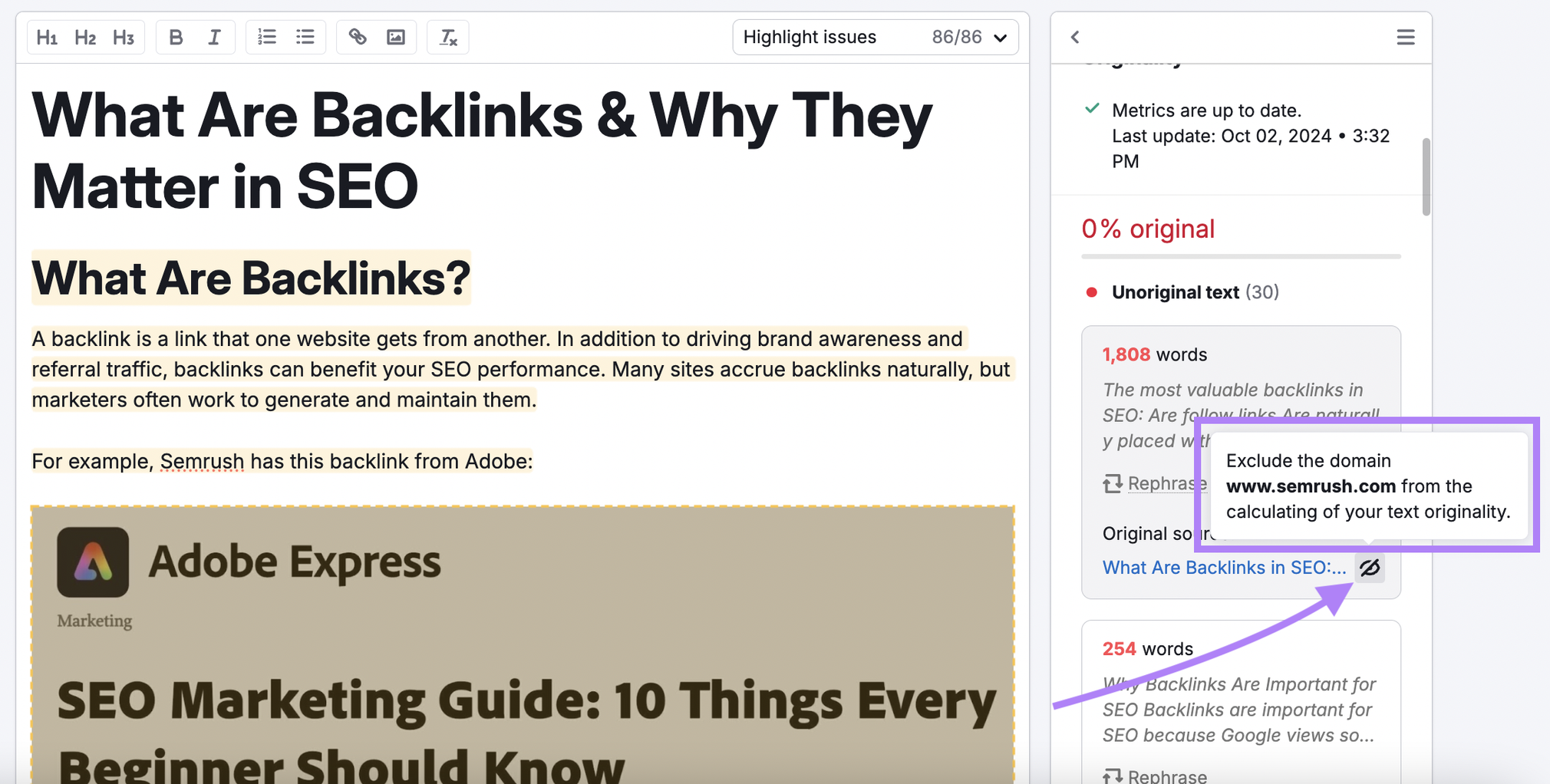Apply Heading 1 formatting

coord(48,36)
